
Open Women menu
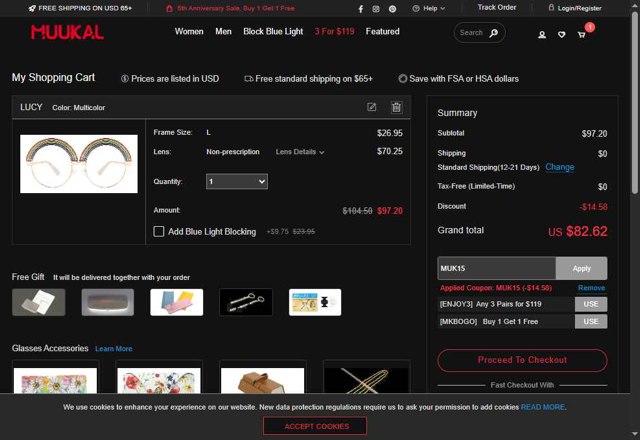point(189,31)
